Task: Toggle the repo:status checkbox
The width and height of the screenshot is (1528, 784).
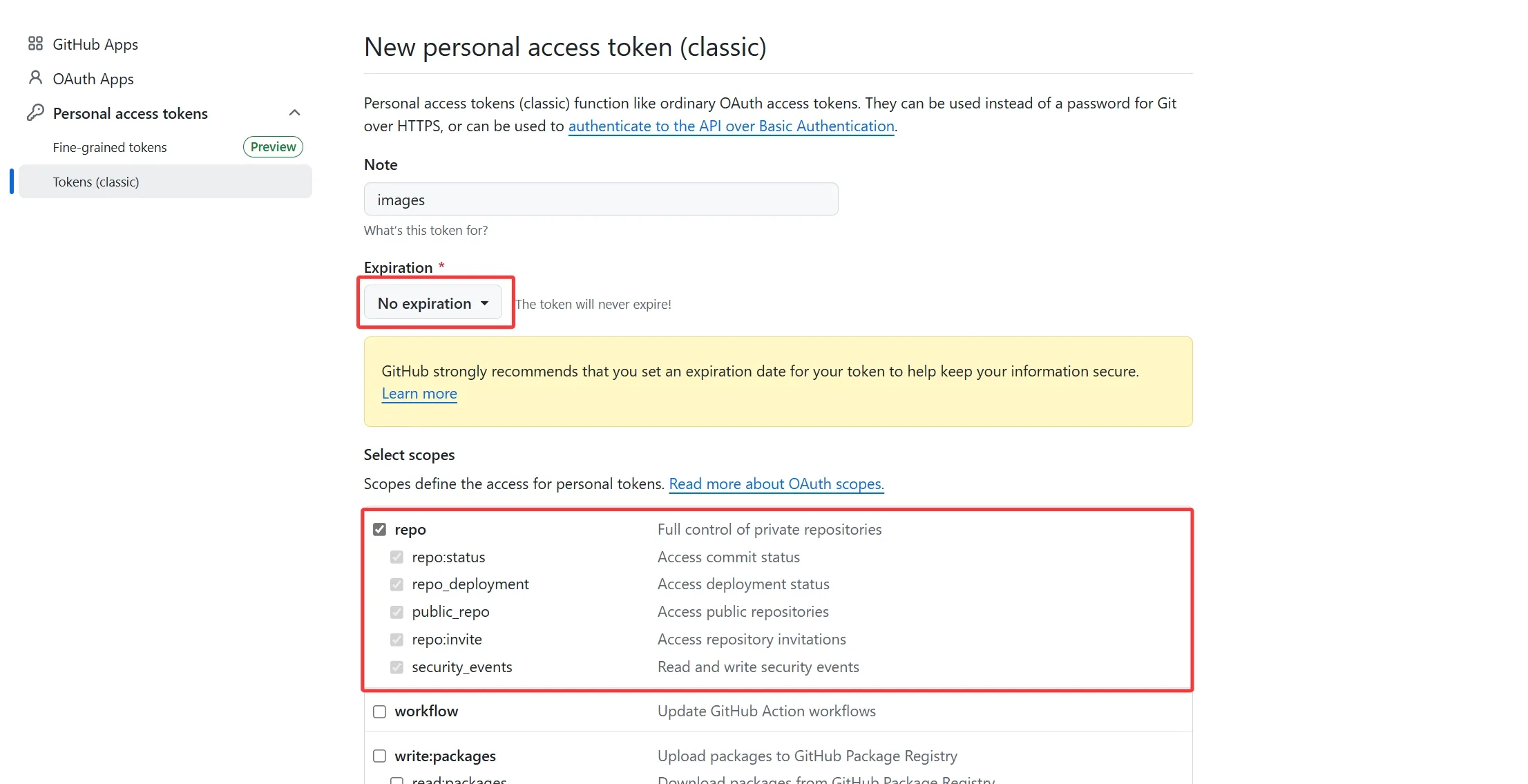Action: pyautogui.click(x=397, y=557)
